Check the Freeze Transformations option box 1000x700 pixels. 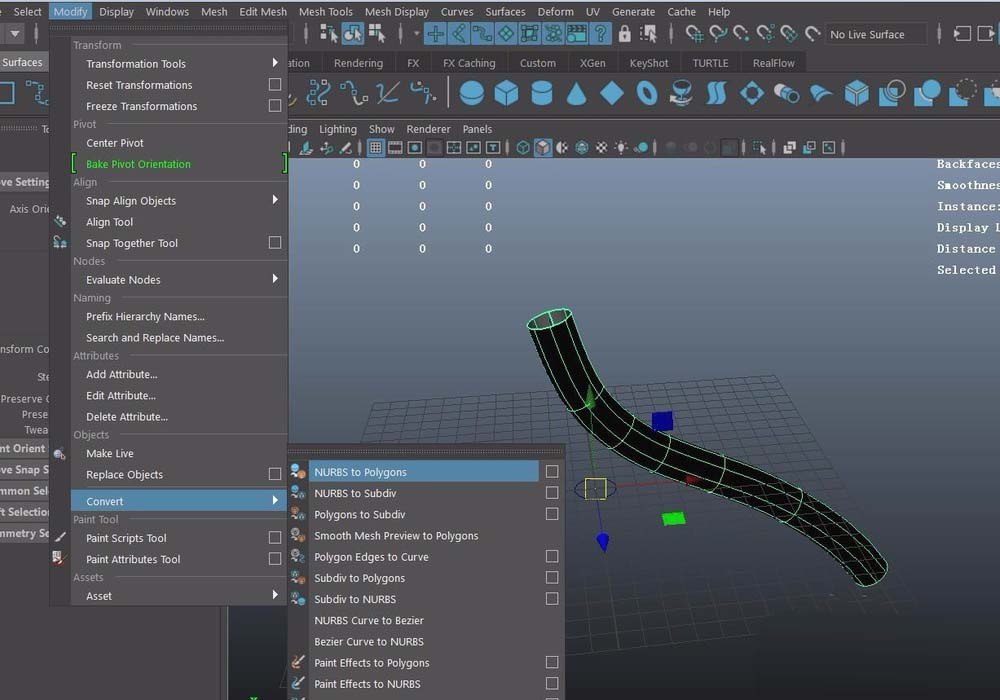[274, 106]
